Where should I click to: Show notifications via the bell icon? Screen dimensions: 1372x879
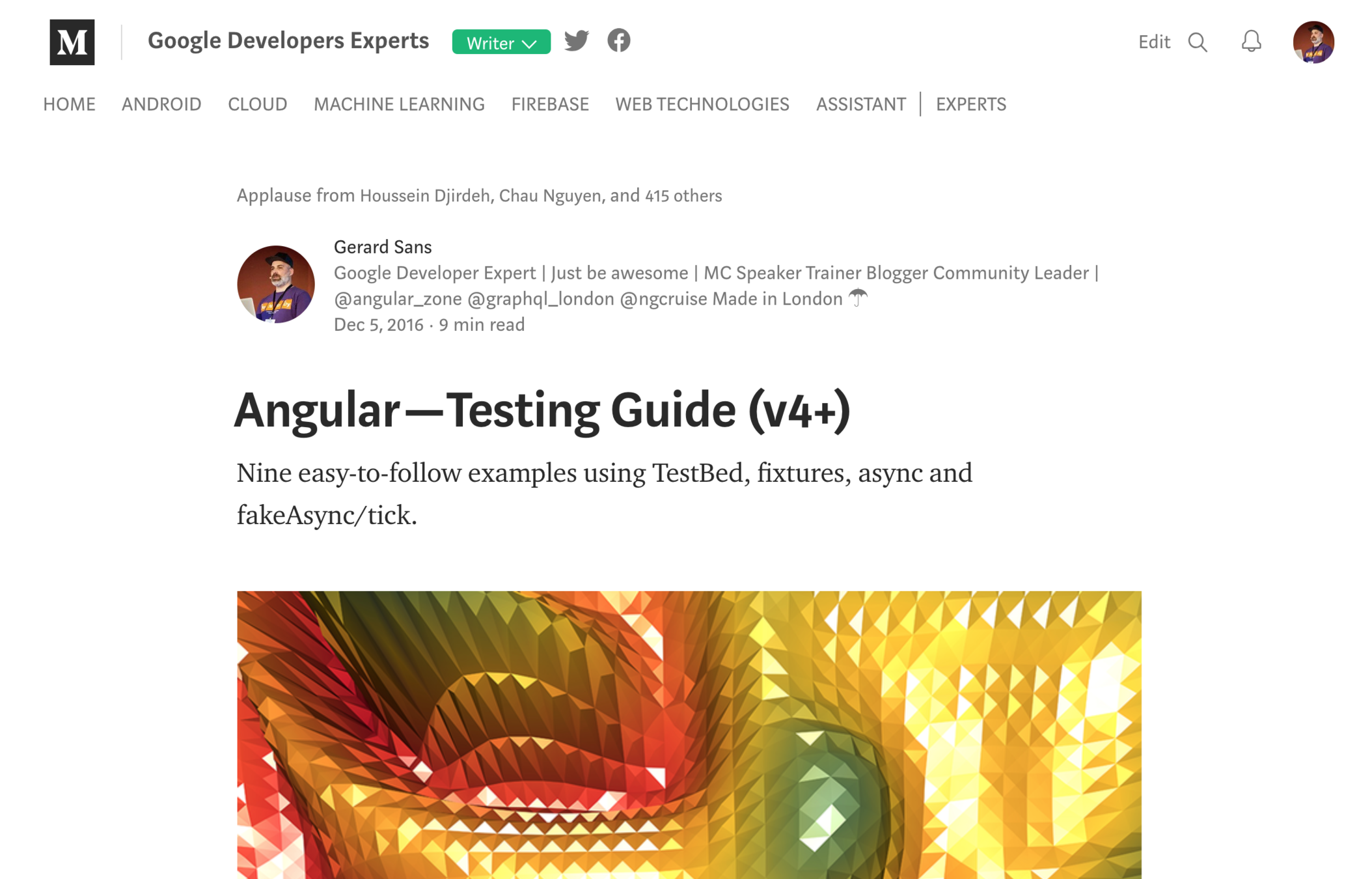tap(1251, 42)
